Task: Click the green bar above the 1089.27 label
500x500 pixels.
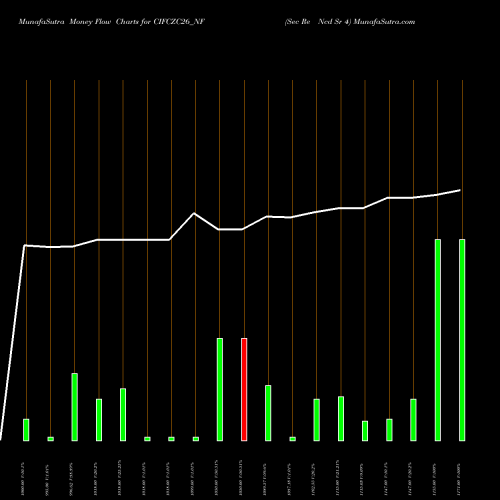Action: [x=268, y=413]
